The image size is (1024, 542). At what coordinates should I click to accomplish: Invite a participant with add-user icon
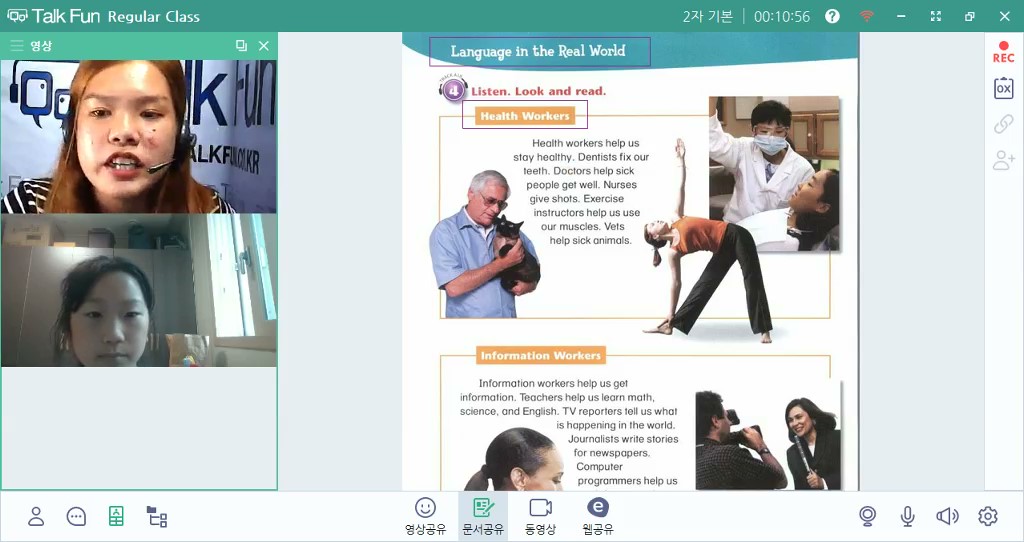(1003, 160)
